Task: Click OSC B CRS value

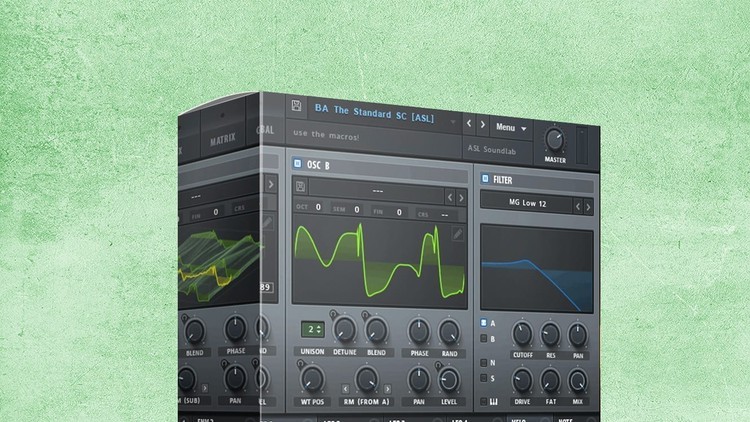Action: click(445, 215)
